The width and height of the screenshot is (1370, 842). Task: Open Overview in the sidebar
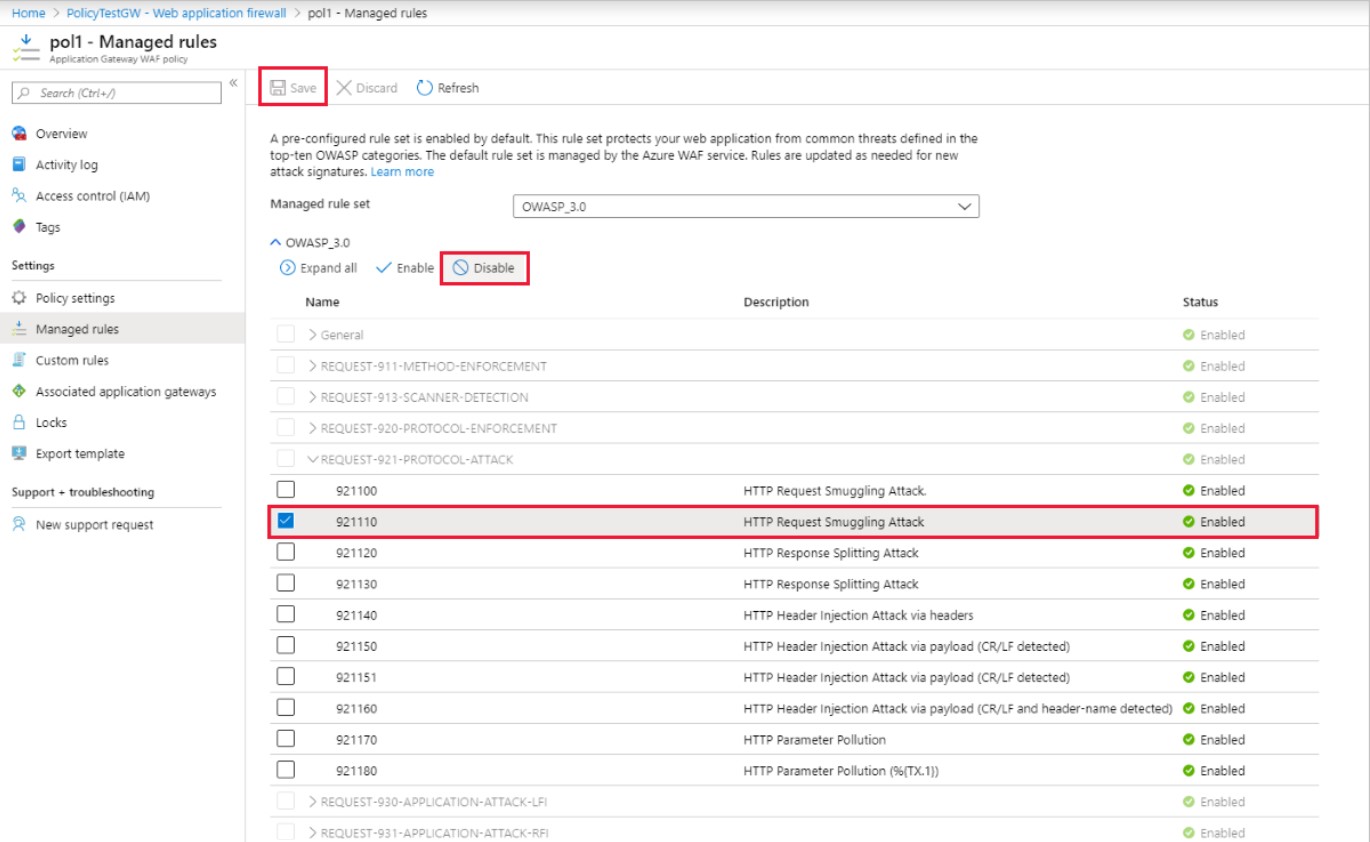pyautogui.click(x=61, y=134)
